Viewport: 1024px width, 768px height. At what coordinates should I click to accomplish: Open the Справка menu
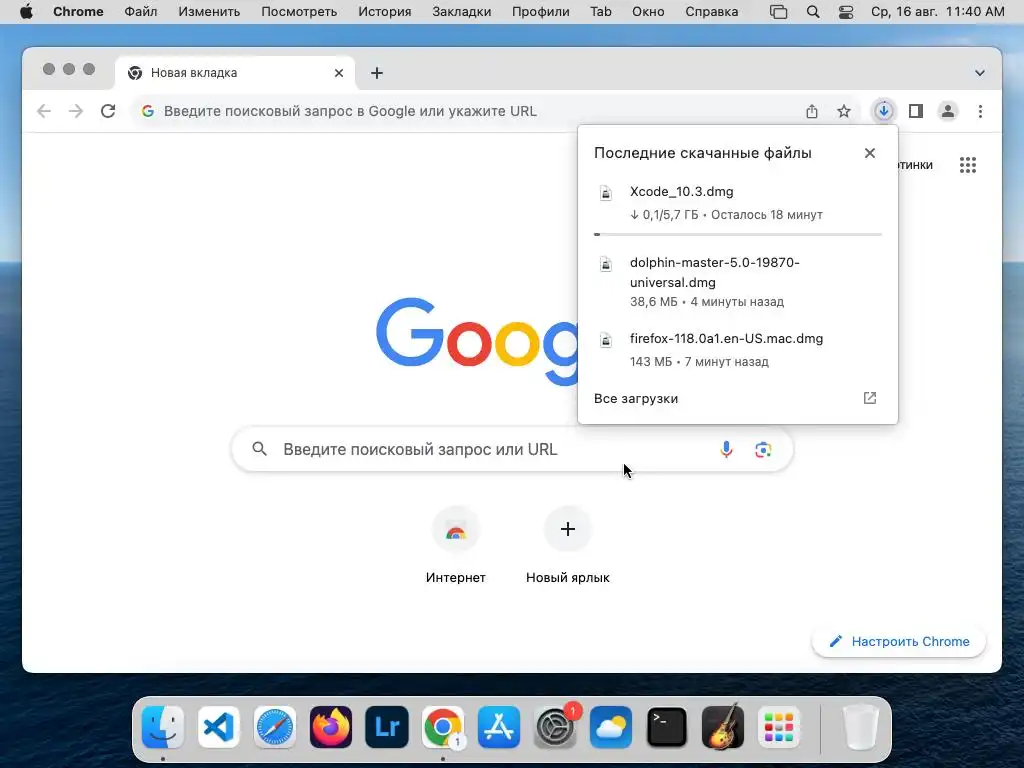(x=712, y=12)
